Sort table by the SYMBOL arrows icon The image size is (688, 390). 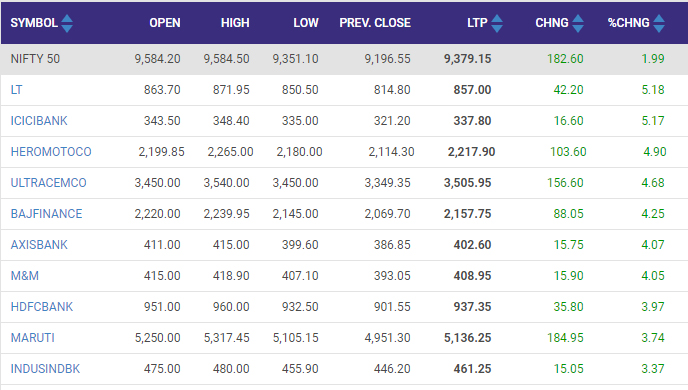coord(67,23)
